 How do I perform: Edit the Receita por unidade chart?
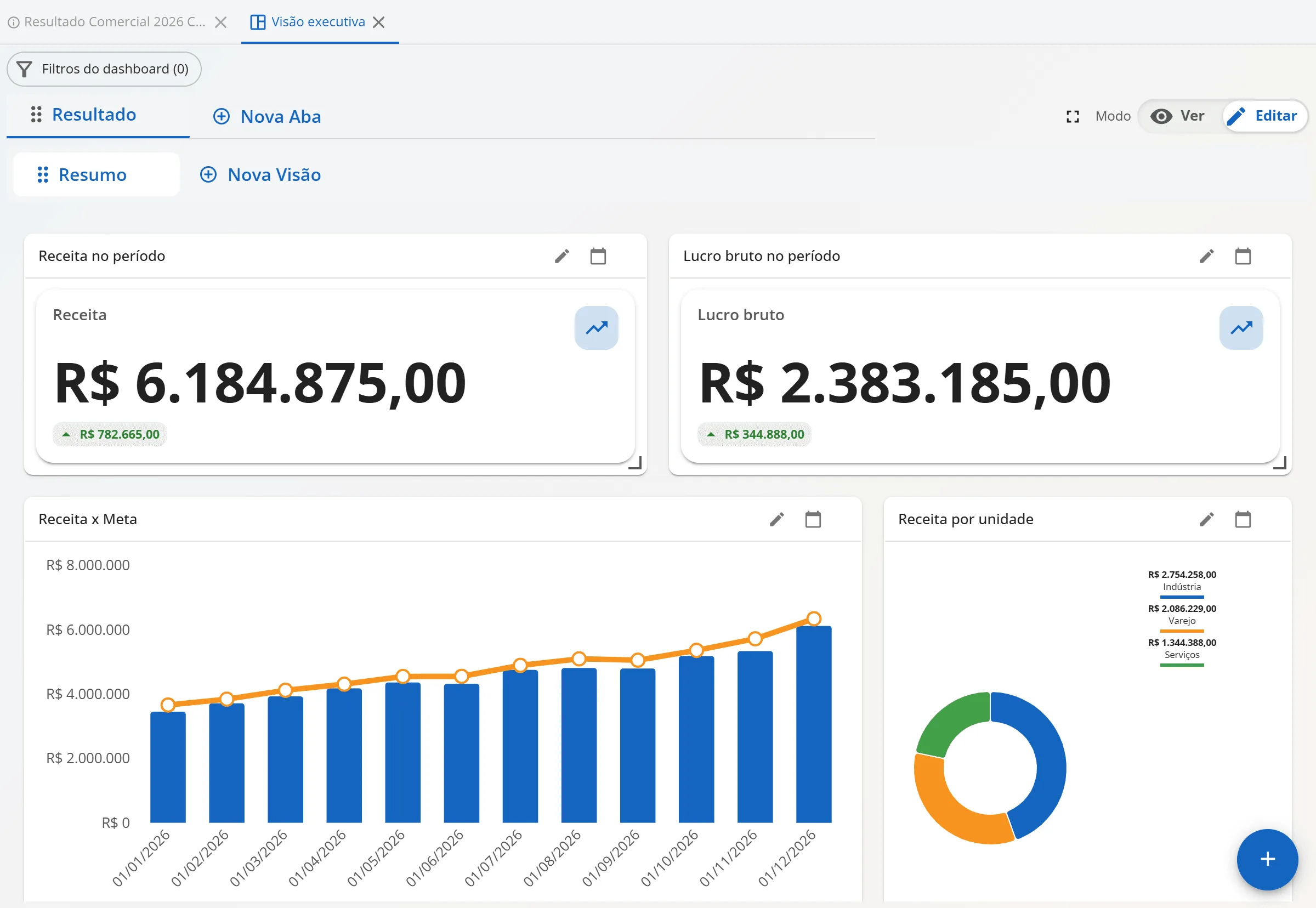(x=1206, y=519)
